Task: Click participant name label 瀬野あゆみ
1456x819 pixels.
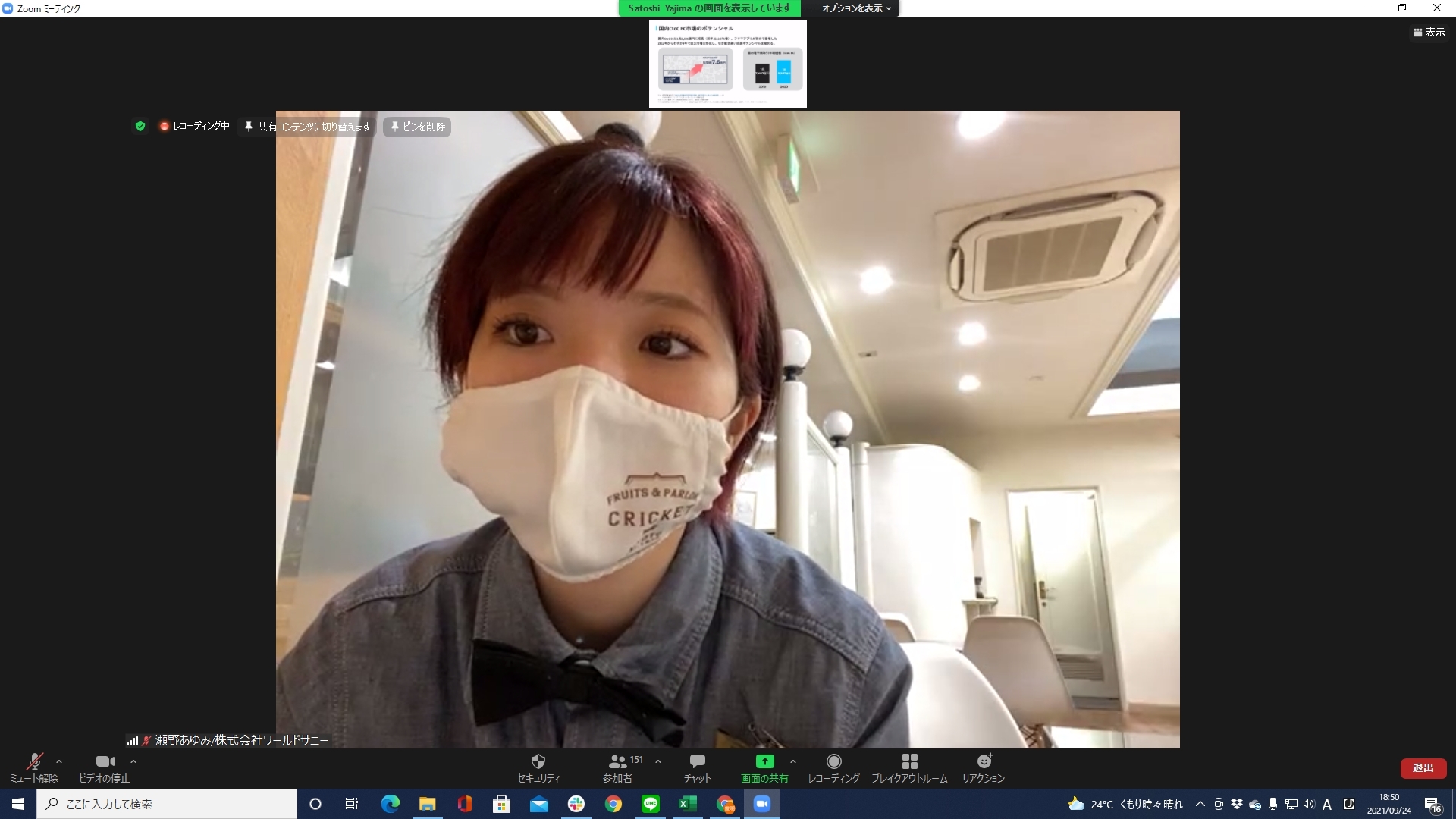Action: pos(242,740)
